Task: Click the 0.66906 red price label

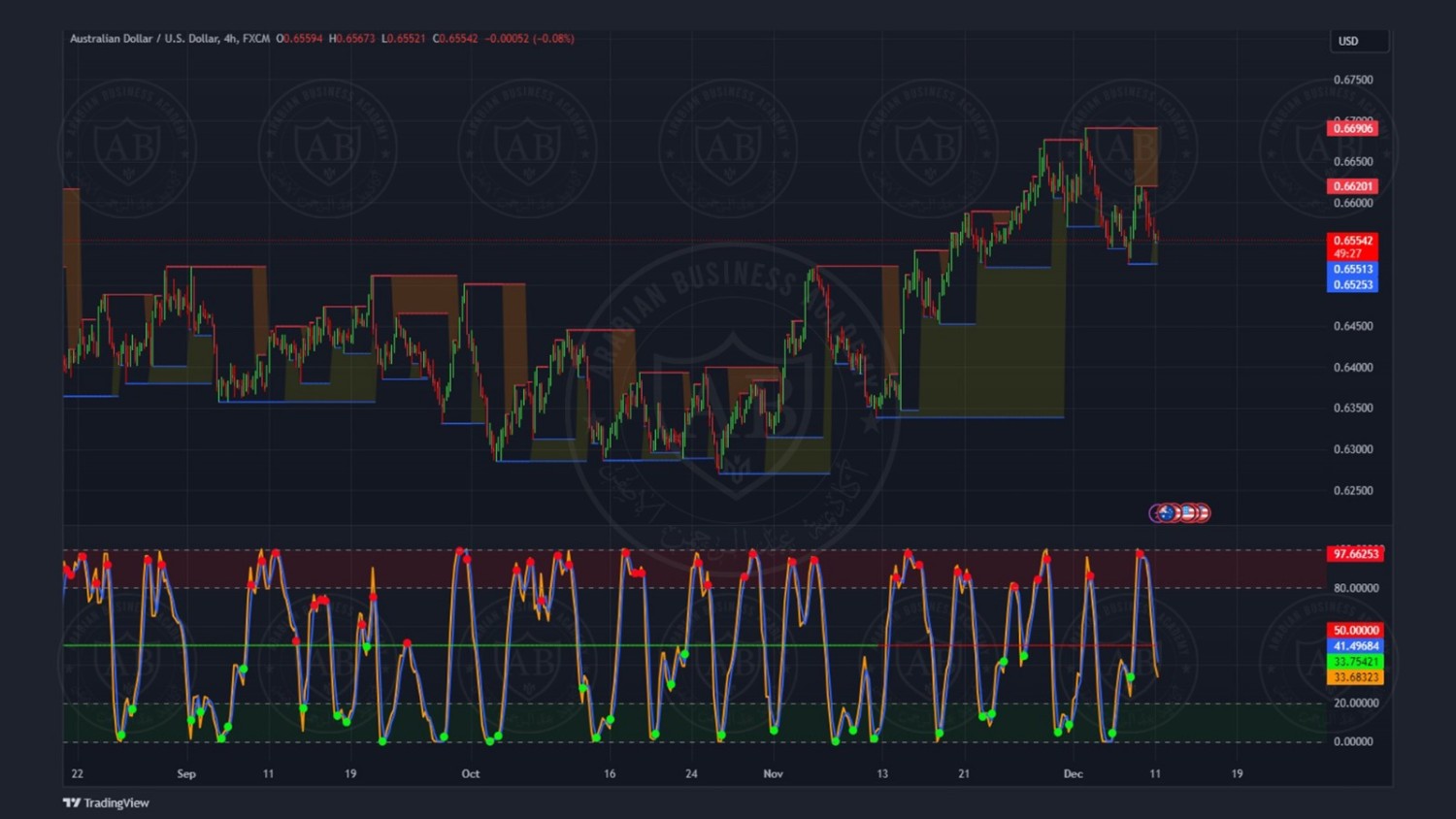Action: coord(1352,128)
